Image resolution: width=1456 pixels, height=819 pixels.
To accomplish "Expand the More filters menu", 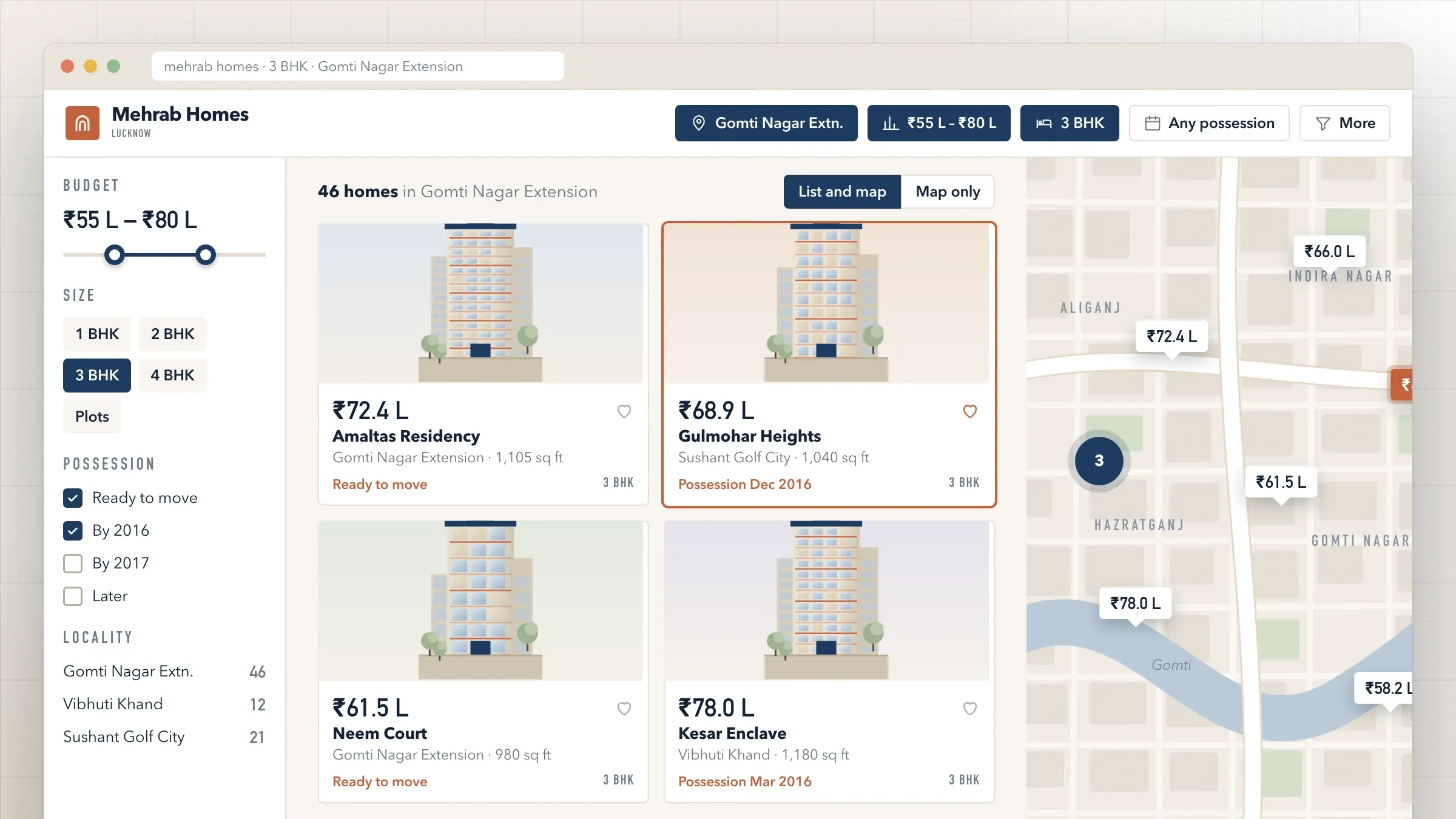I will 1345,123.
